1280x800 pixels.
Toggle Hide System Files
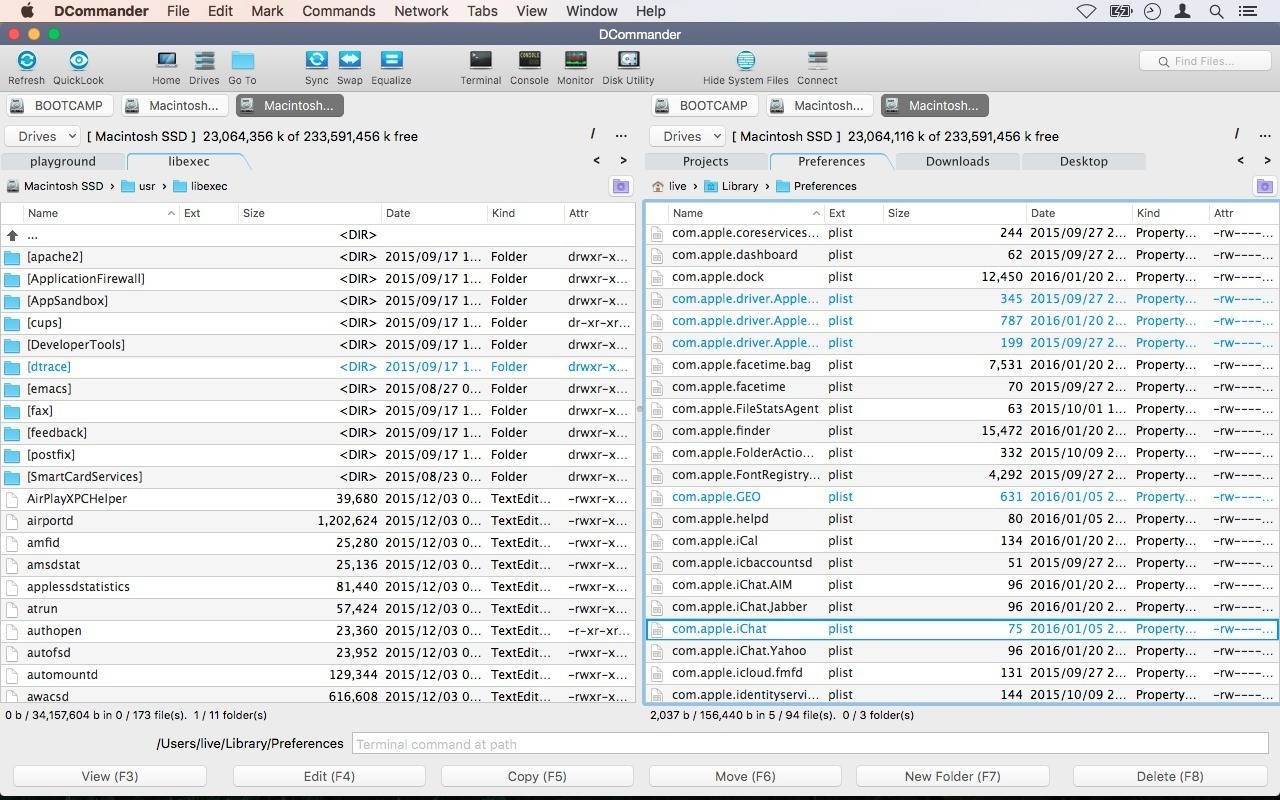(x=745, y=67)
